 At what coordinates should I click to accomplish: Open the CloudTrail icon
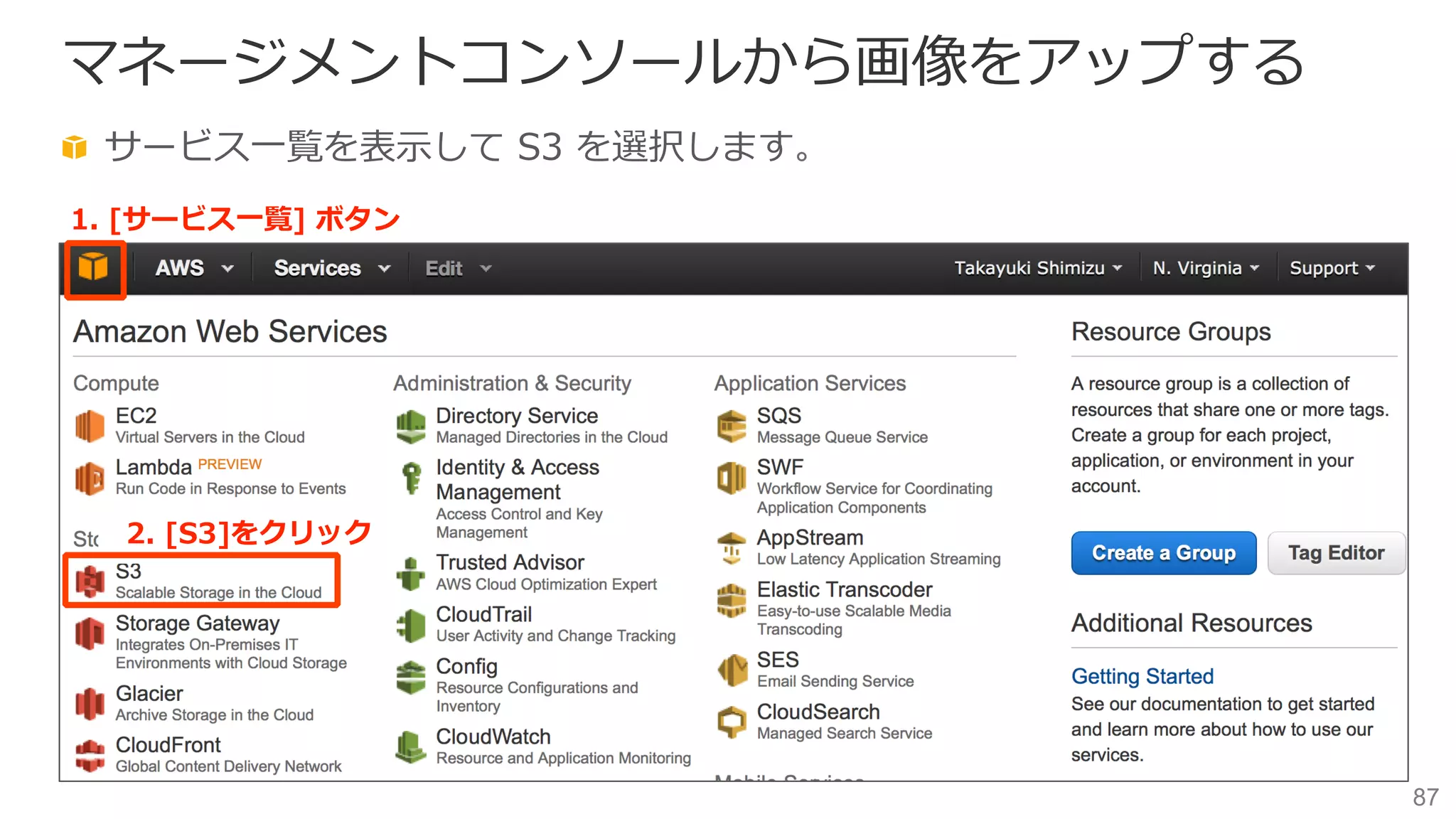(411, 625)
